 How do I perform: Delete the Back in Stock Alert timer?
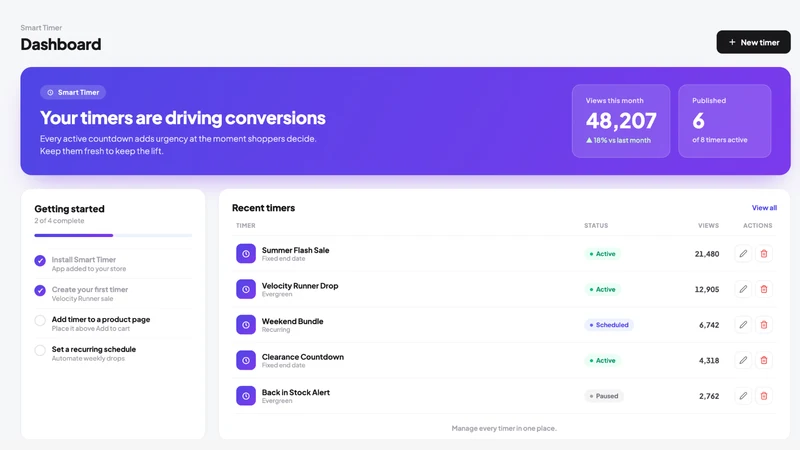[764, 396]
